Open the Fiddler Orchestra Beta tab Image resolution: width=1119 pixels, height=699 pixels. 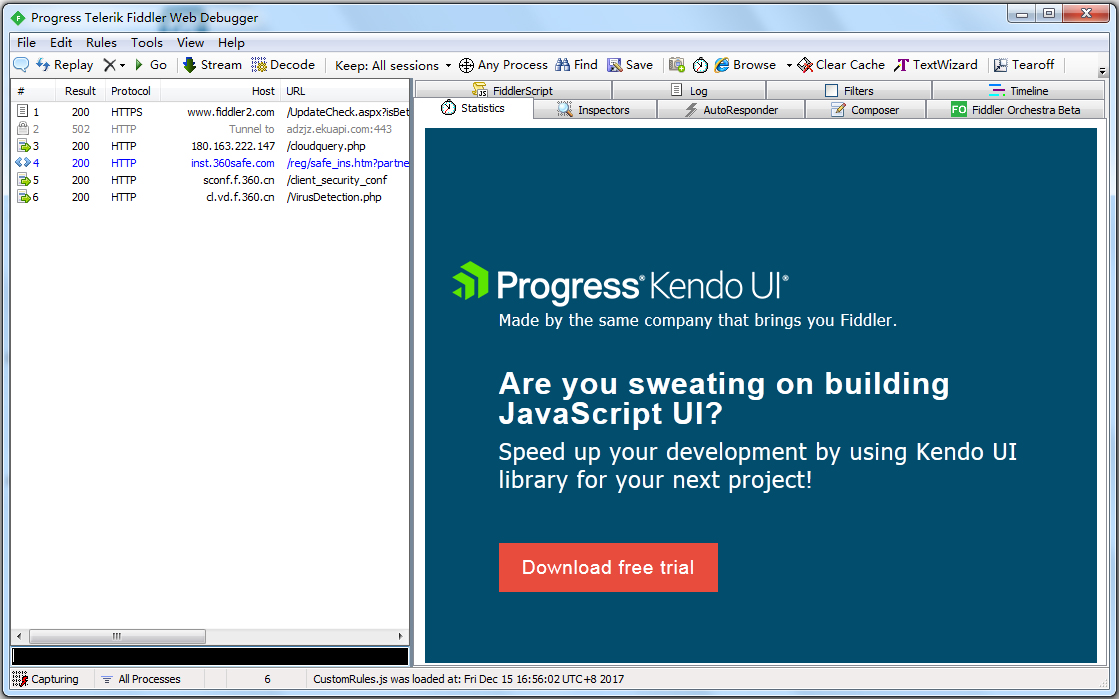[1016, 110]
